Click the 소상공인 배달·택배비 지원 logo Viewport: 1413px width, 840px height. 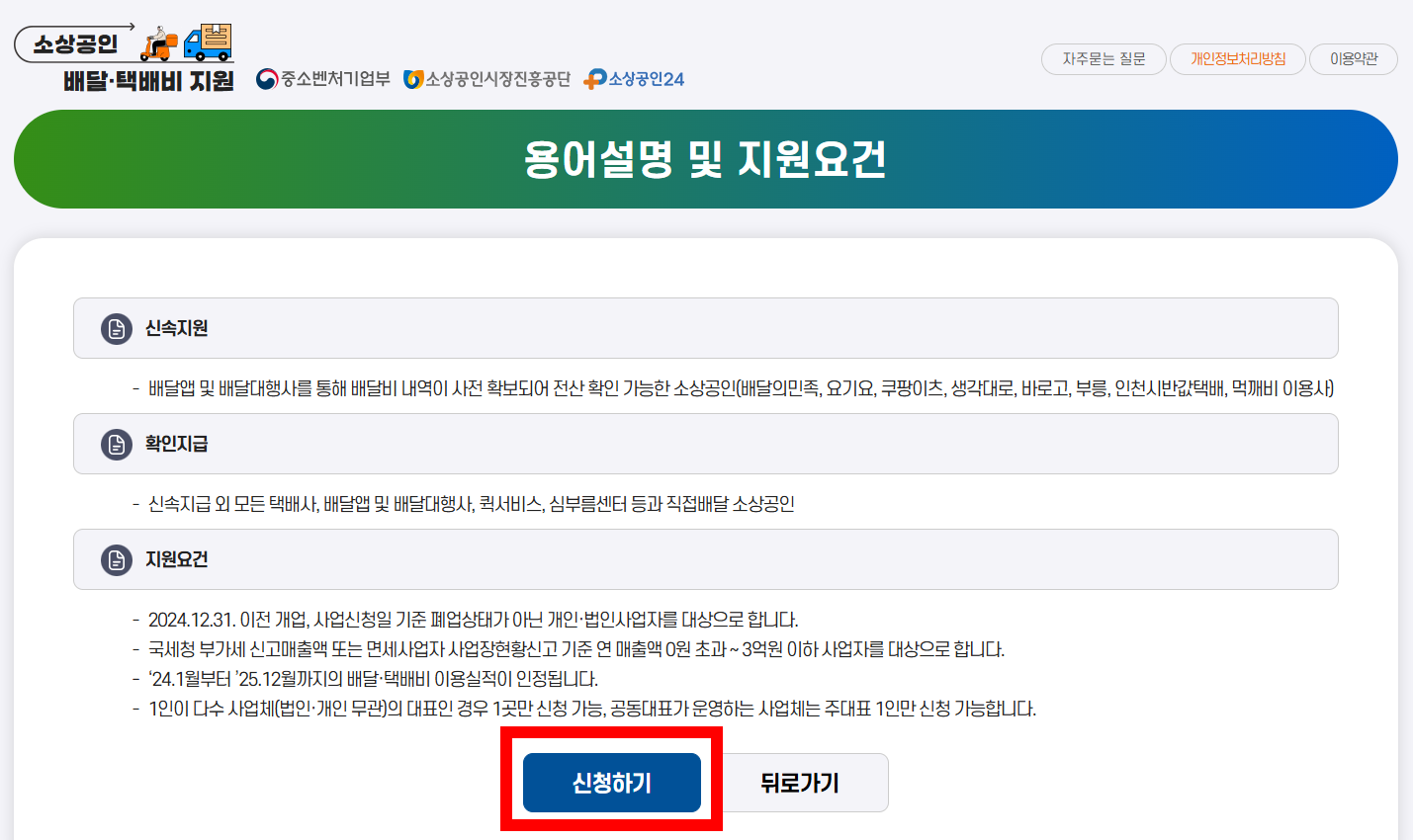tap(125, 58)
